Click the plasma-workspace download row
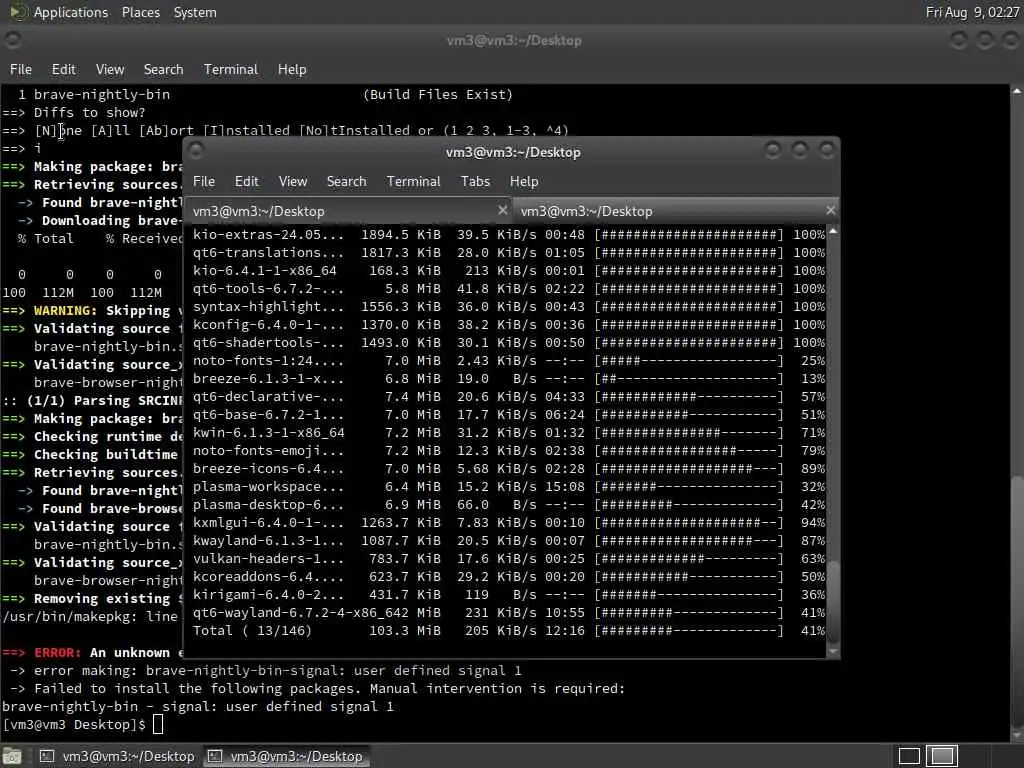1024x768 pixels. [x=509, y=487]
